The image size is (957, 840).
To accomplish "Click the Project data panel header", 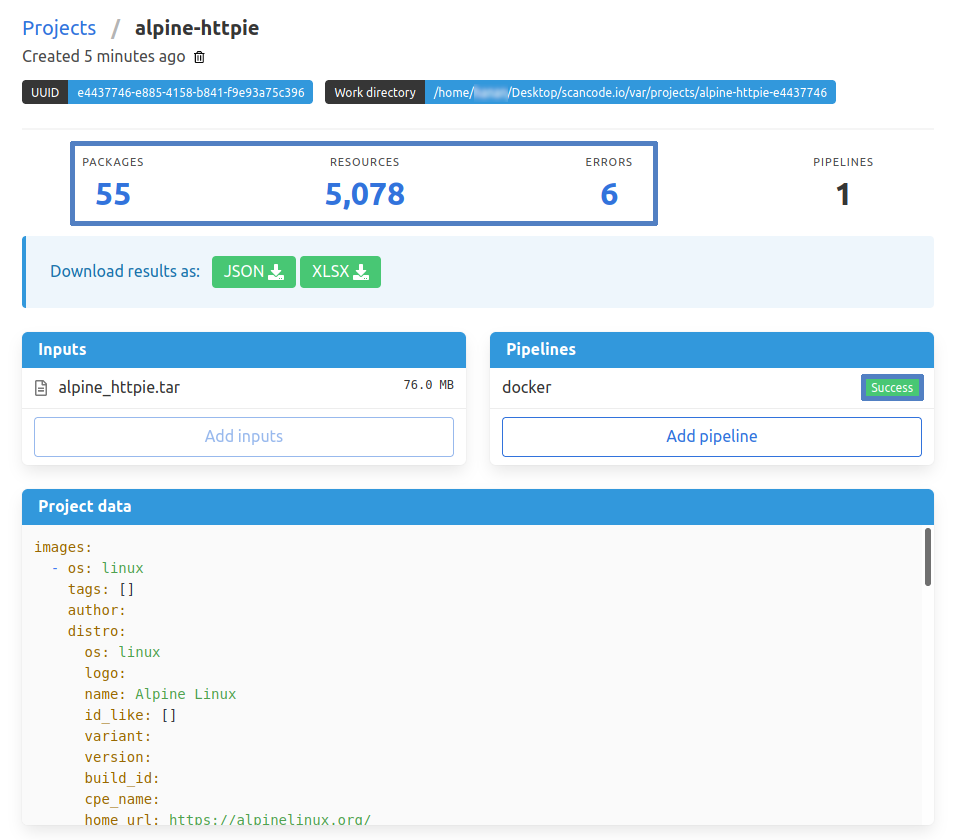I will (x=478, y=507).
